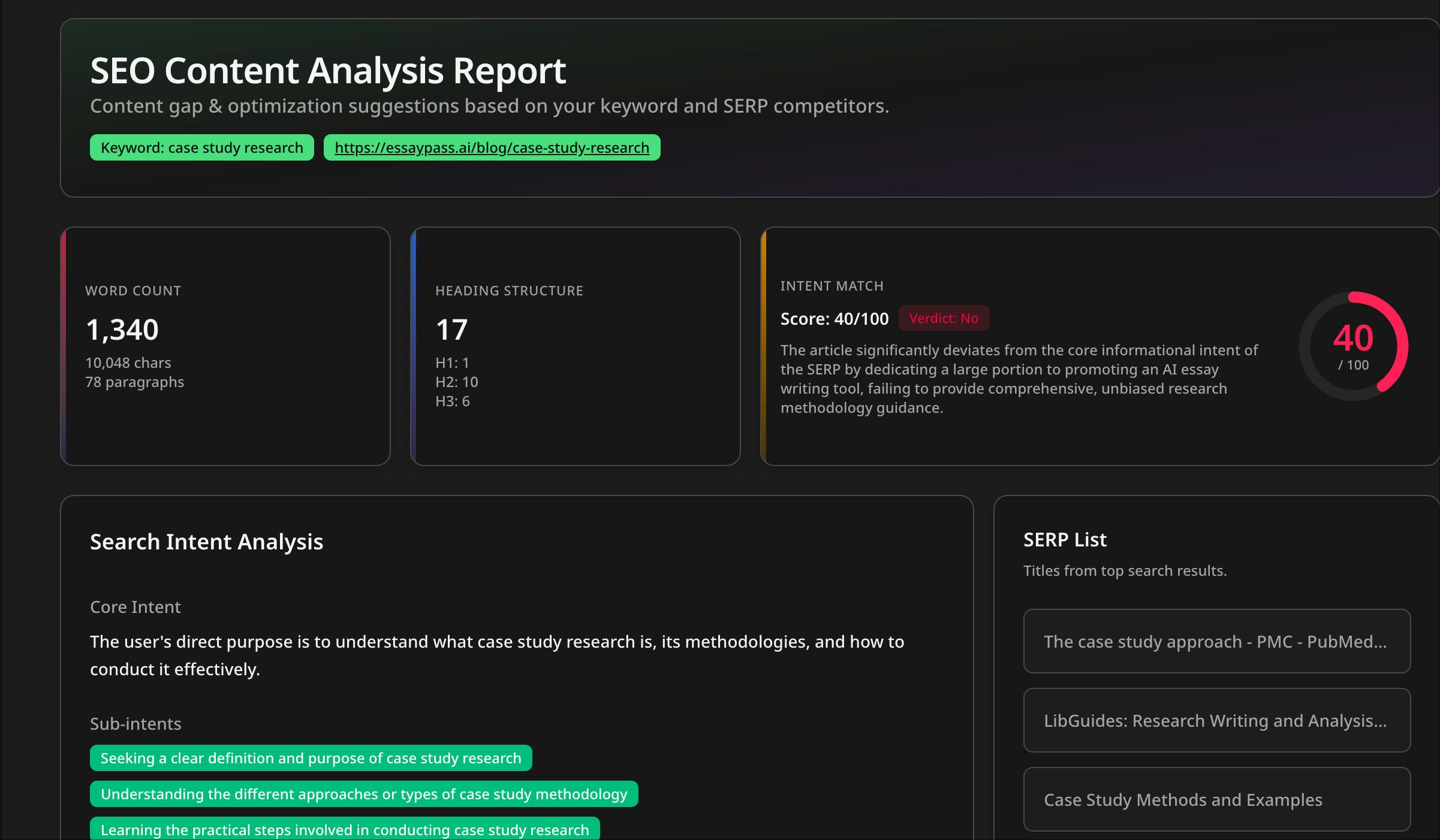Click the H2: 10 heading stat

click(456, 382)
